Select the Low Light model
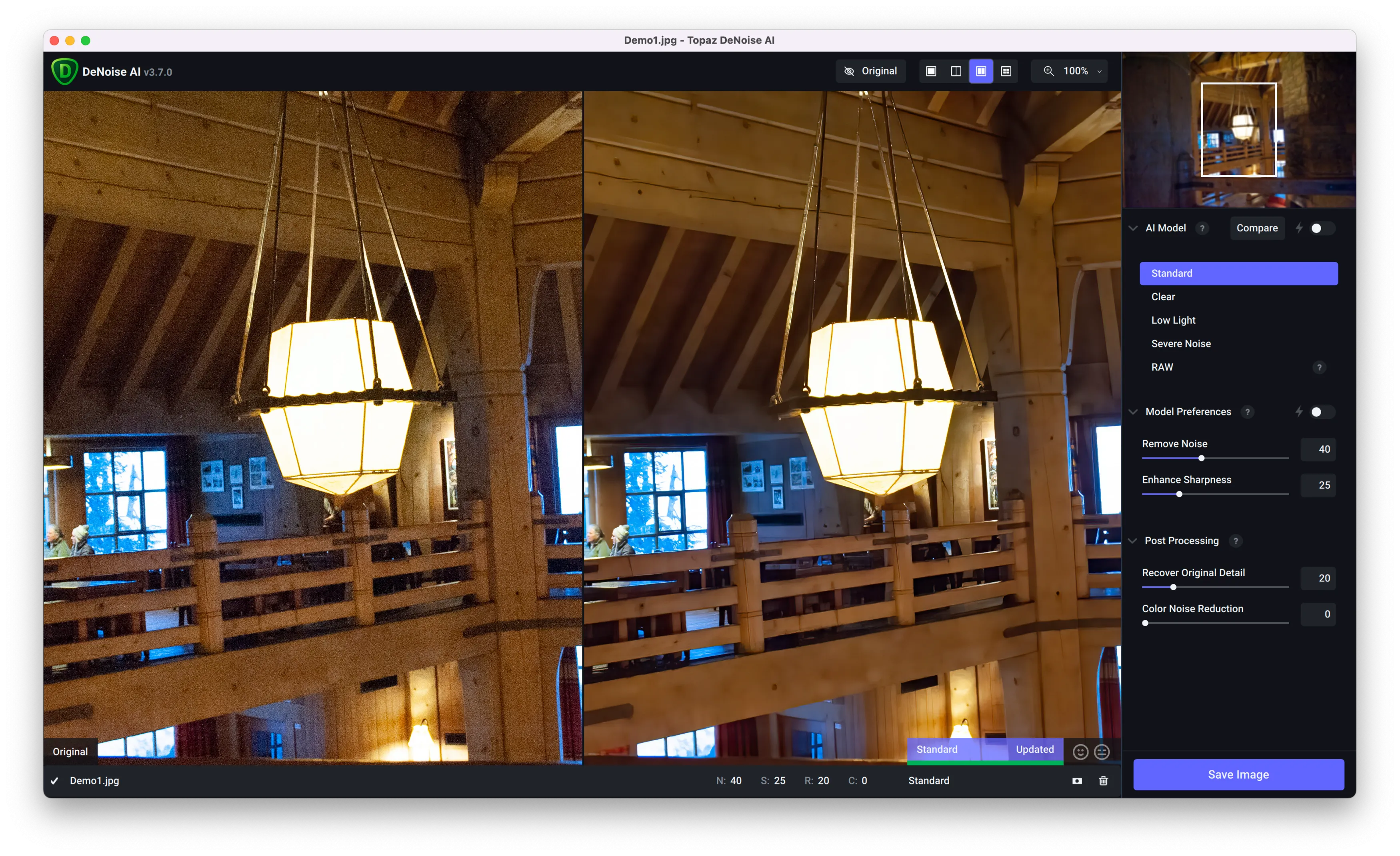 point(1173,320)
